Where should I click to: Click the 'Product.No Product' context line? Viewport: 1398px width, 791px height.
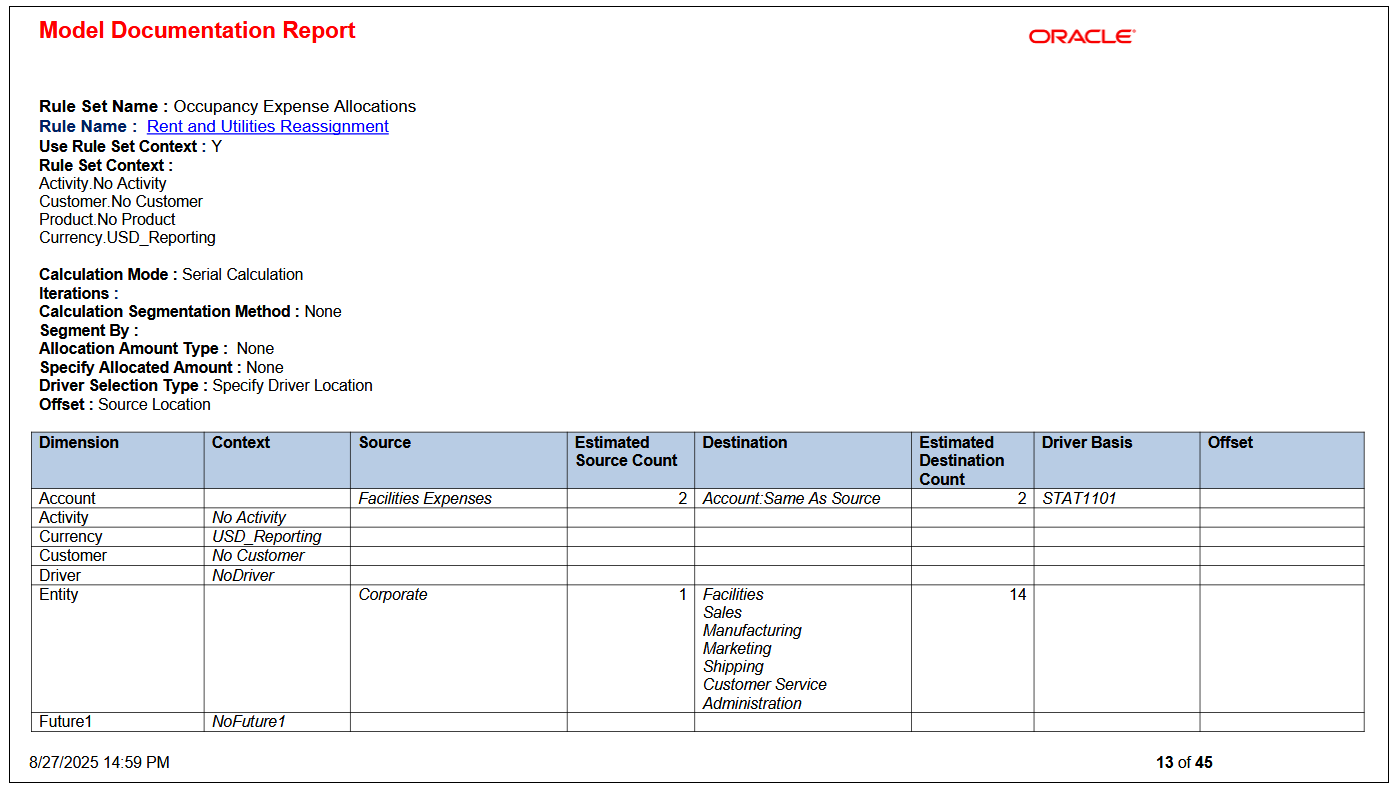pyautogui.click(x=107, y=219)
